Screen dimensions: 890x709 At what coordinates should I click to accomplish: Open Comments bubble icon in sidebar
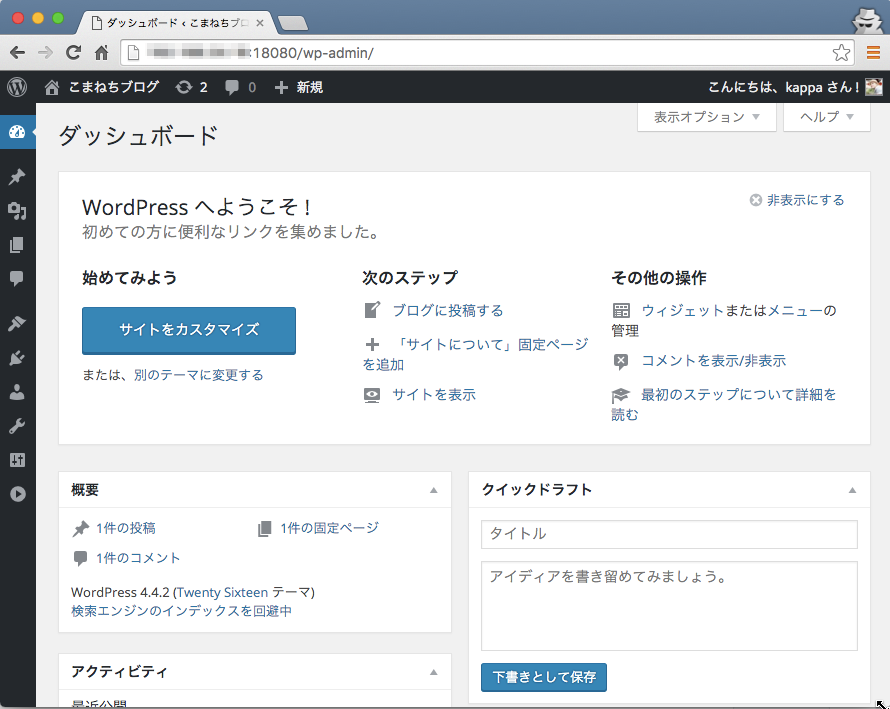17,278
